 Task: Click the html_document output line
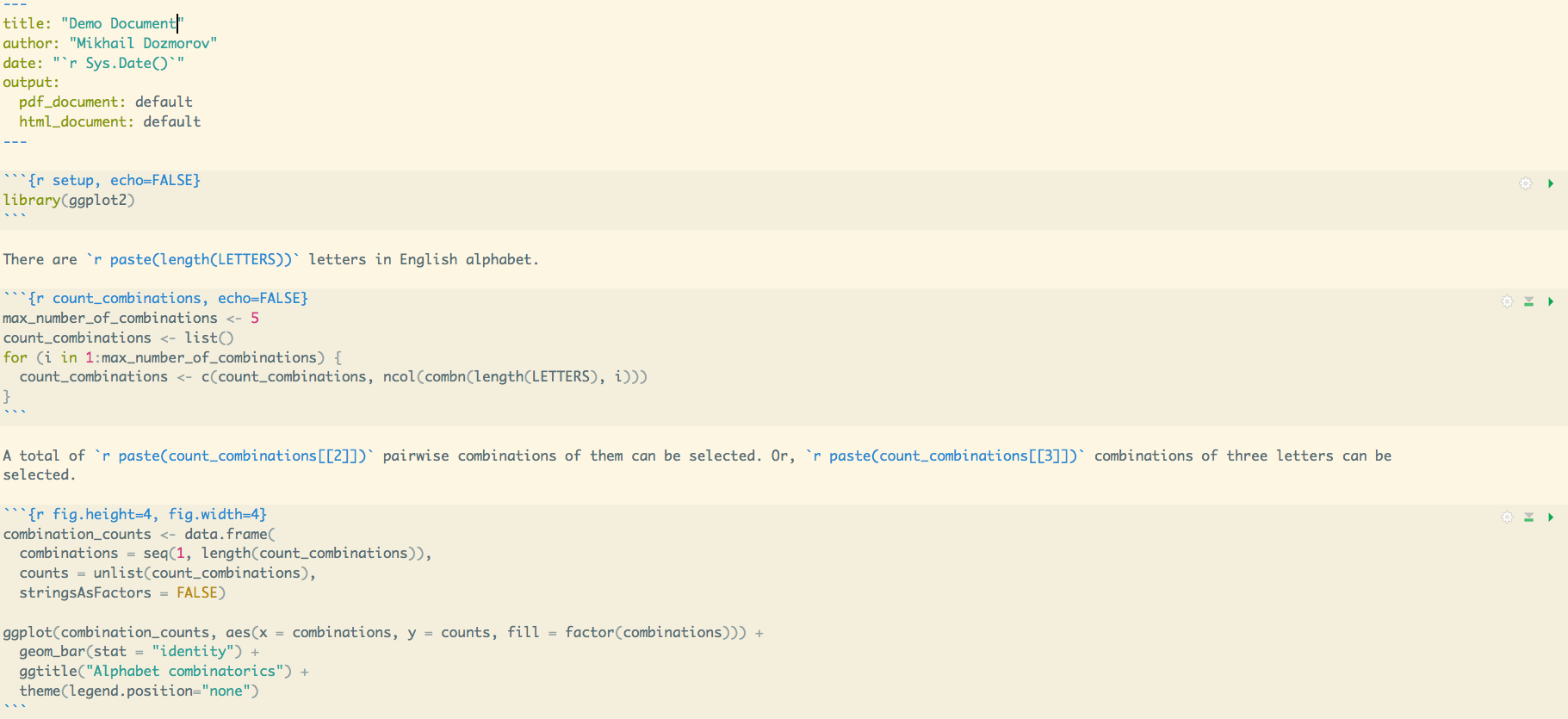coord(109,122)
